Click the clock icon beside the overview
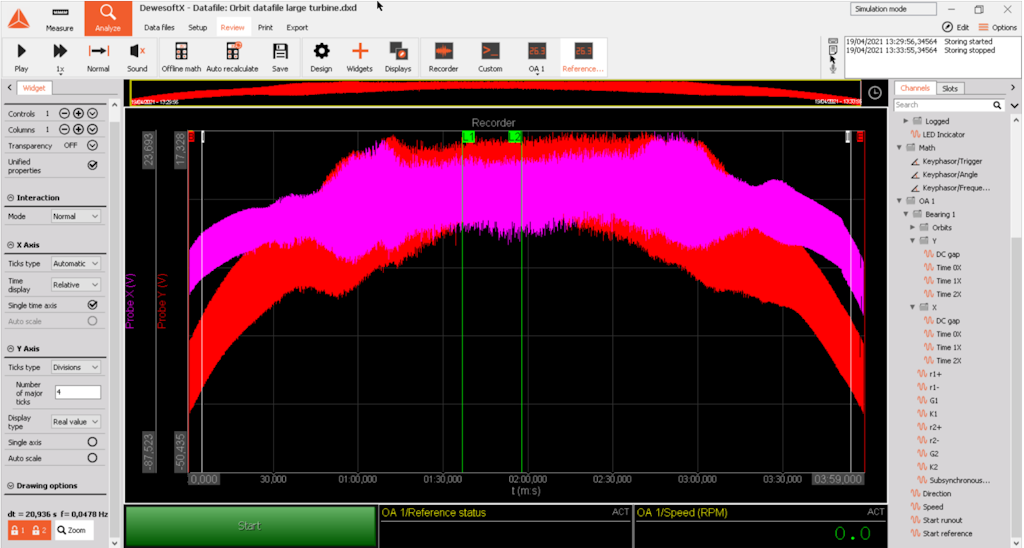The width and height of the screenshot is (1024, 548). (875, 93)
